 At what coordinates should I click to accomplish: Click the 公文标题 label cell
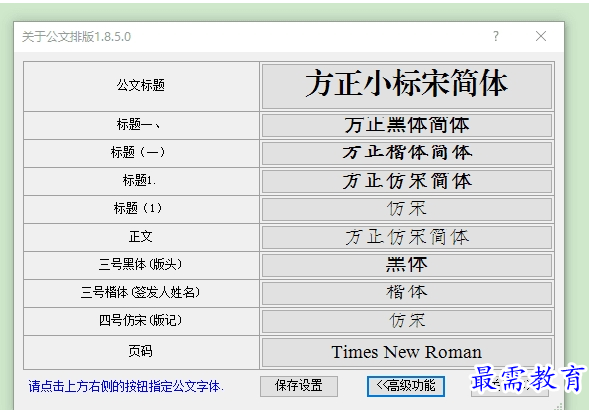[x=141, y=86]
